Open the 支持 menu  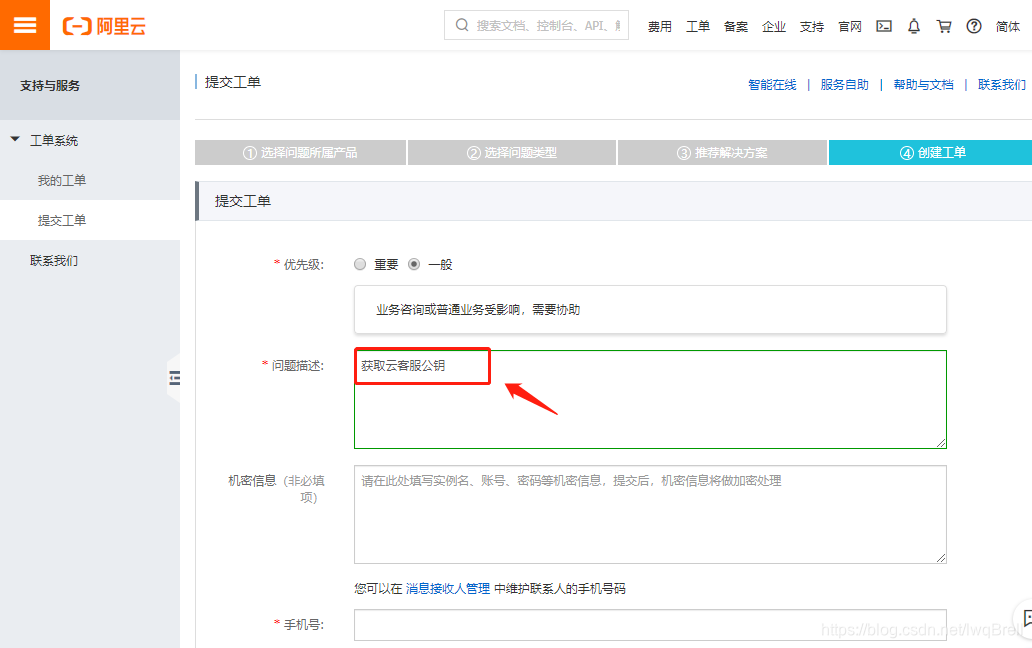(812, 26)
